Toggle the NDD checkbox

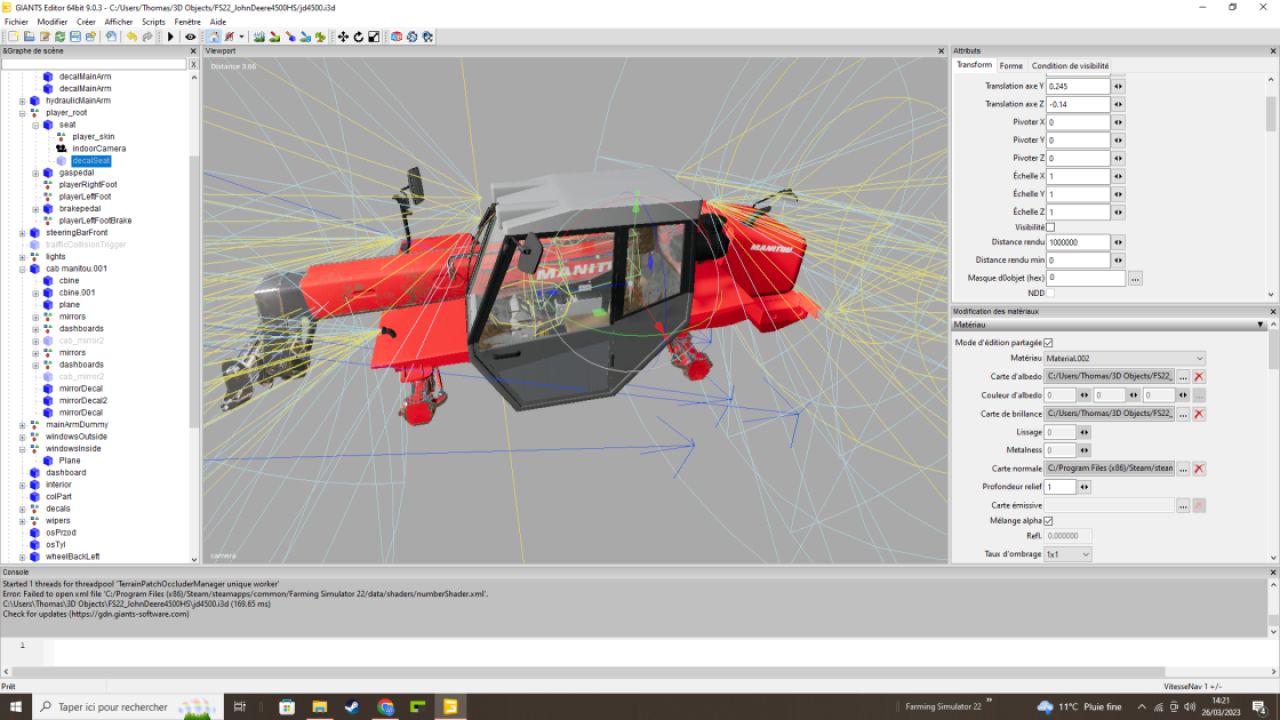click(1050, 293)
